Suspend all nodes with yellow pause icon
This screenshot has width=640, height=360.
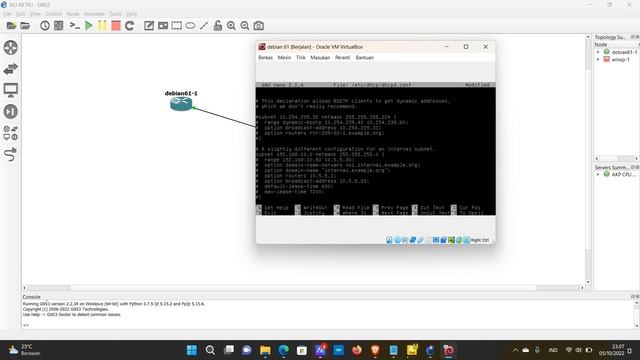tap(102, 26)
